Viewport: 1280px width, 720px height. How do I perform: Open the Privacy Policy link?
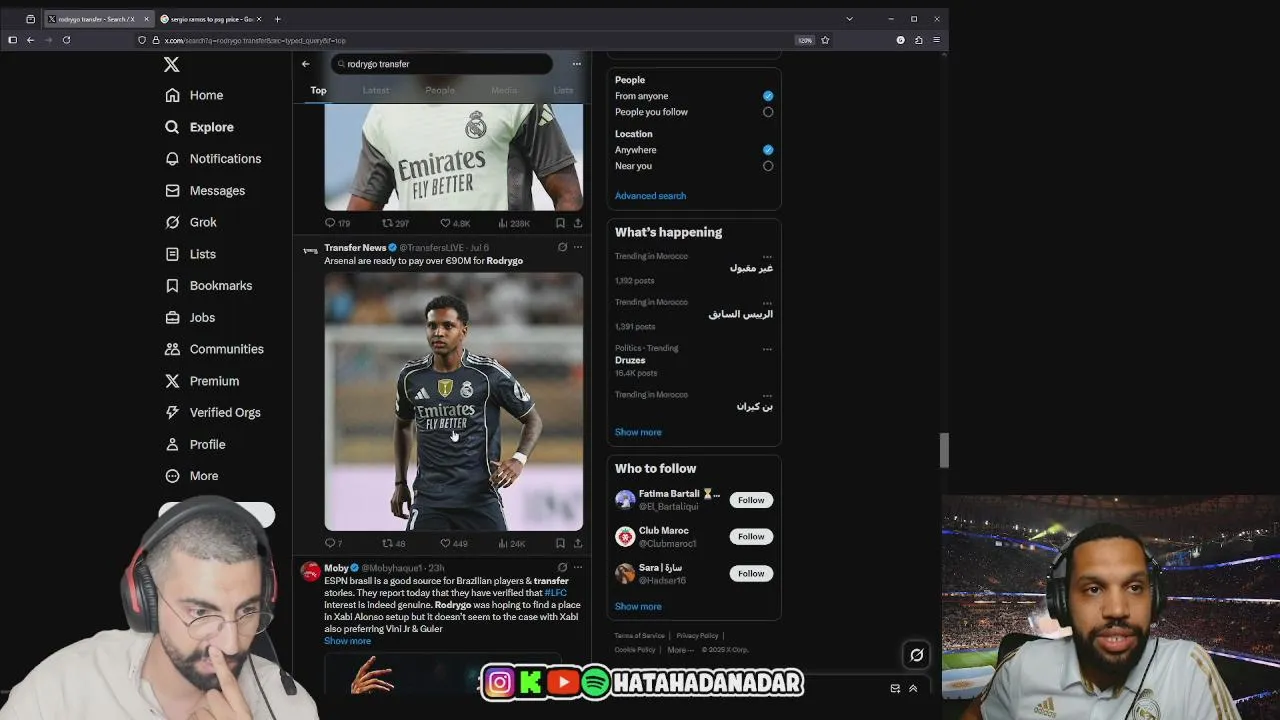point(696,636)
